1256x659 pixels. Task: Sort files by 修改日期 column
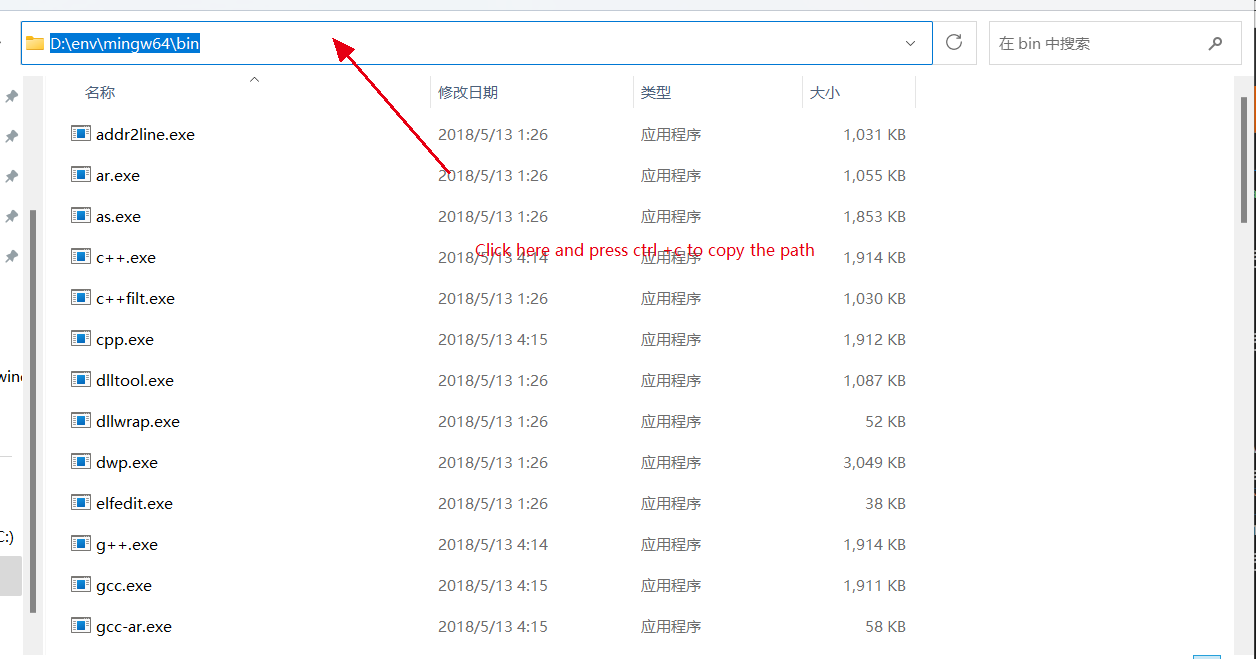pos(467,92)
